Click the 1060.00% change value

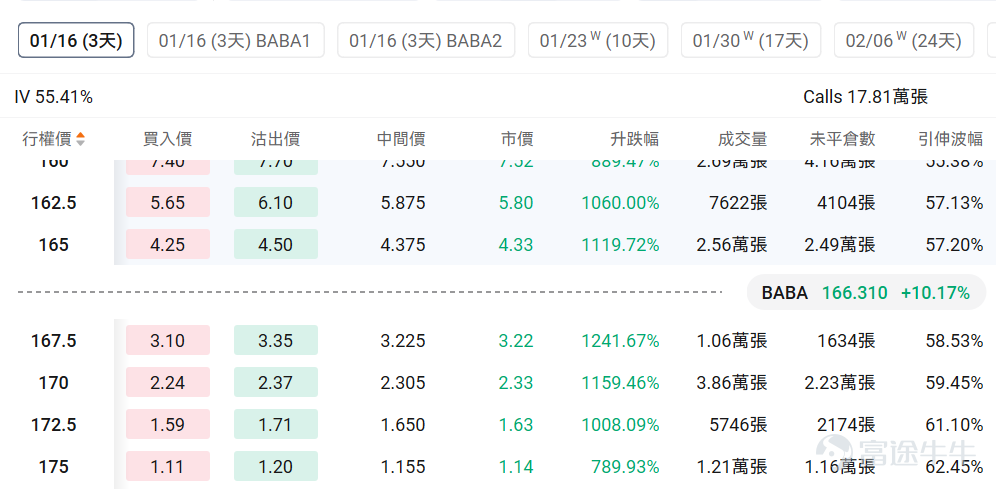620,203
